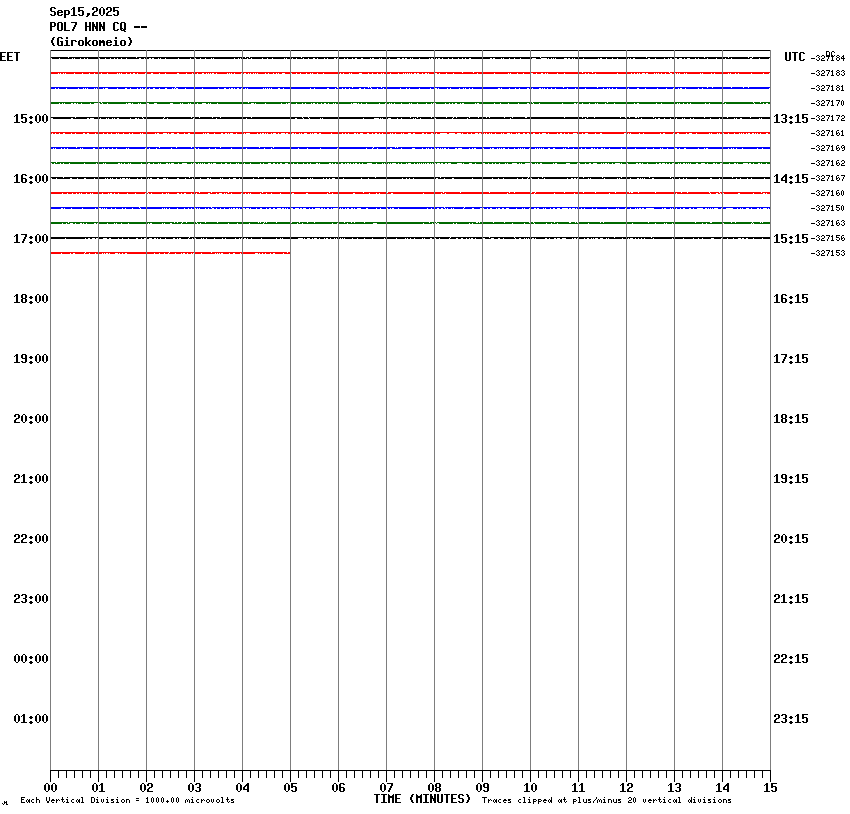Click the "16:15" UTC time label
The height and width of the screenshot is (814, 850).
click(790, 299)
